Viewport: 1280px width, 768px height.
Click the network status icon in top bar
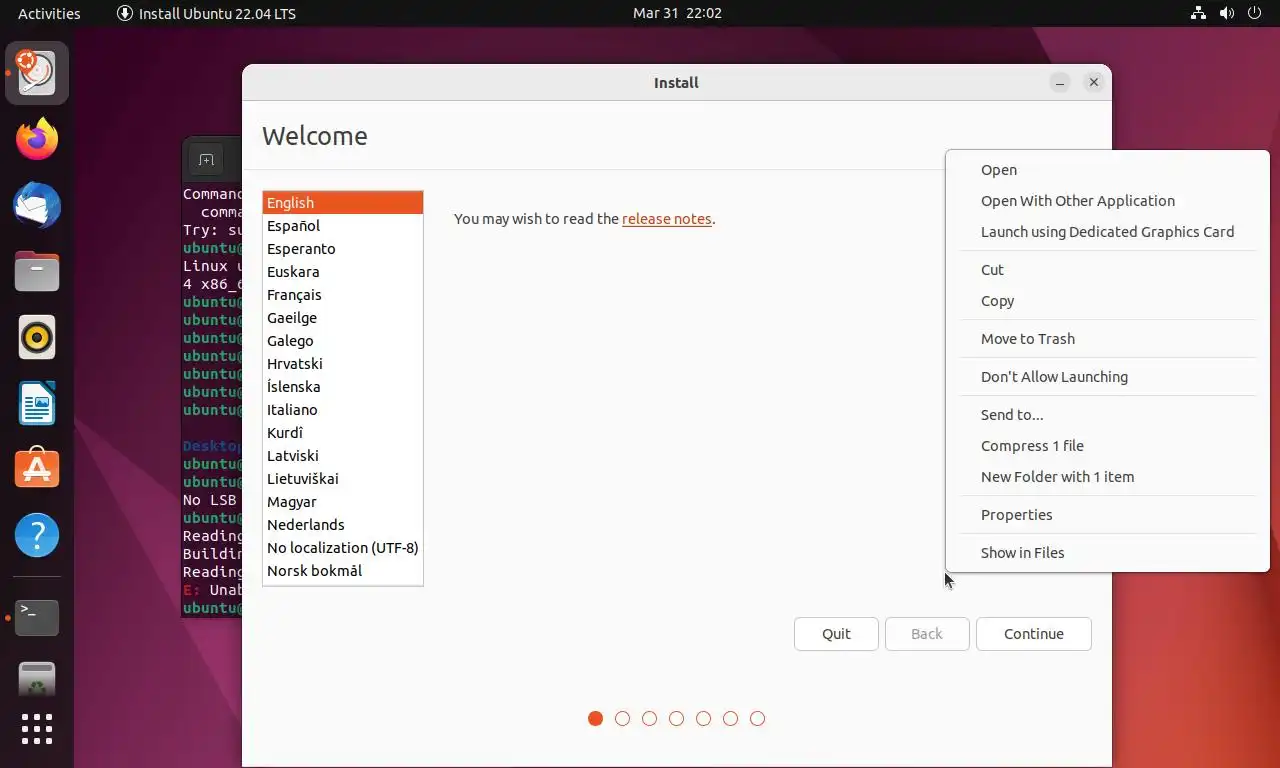coord(1198,13)
